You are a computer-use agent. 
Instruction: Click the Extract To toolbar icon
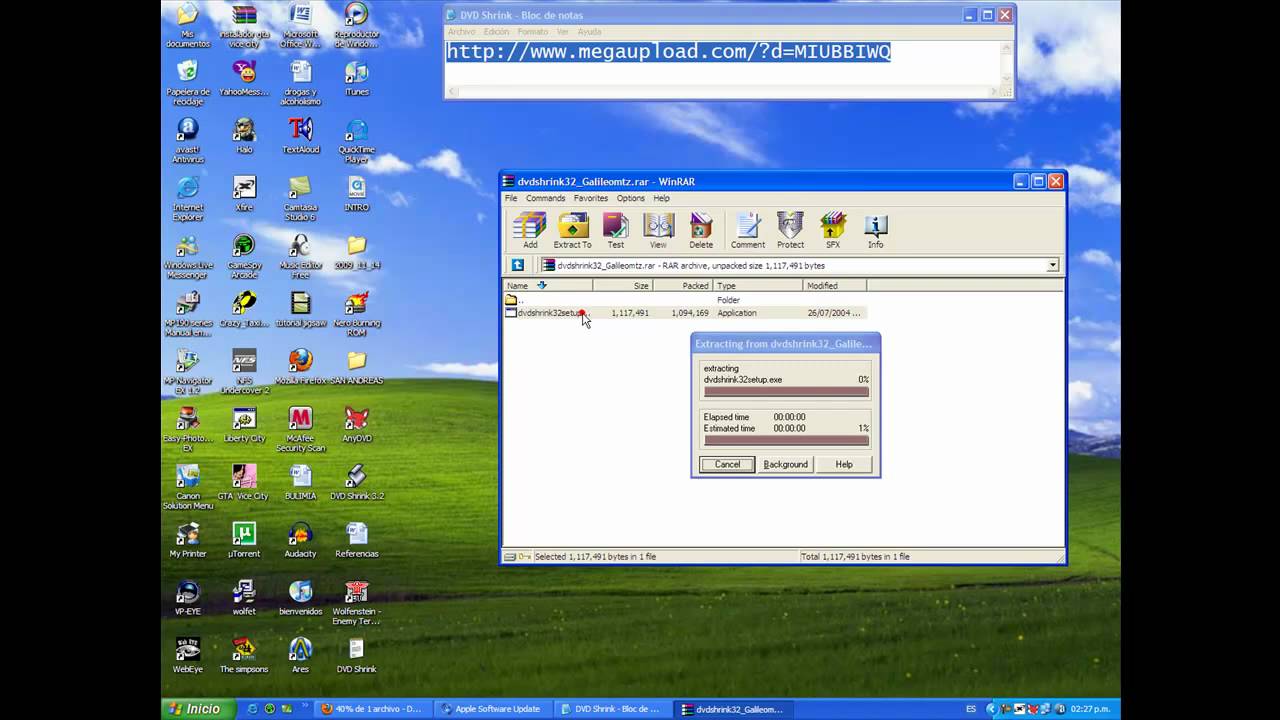tap(572, 230)
